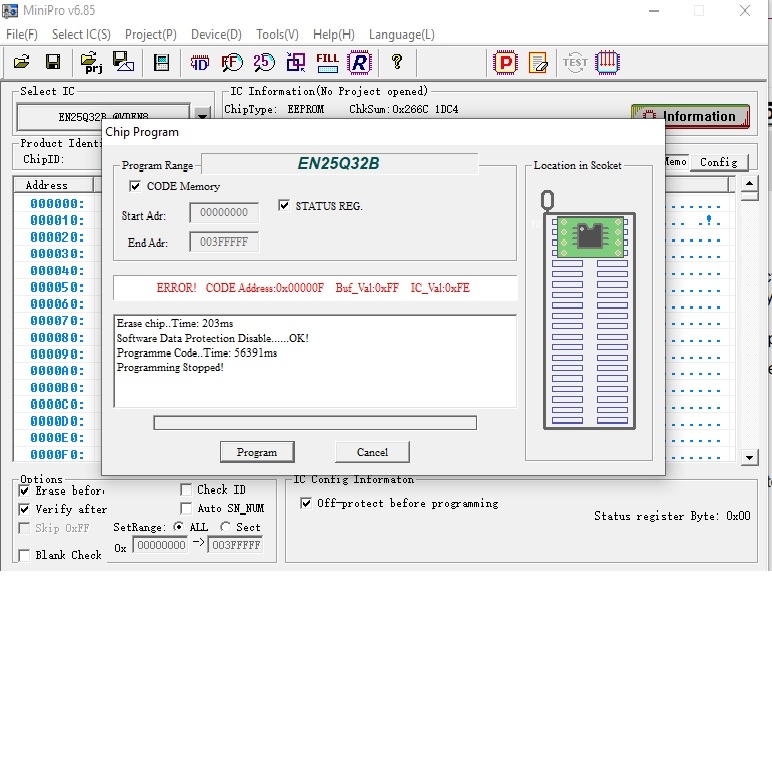Click the calculator-style toolbar icon
772x761 pixels.
[x=161, y=63]
